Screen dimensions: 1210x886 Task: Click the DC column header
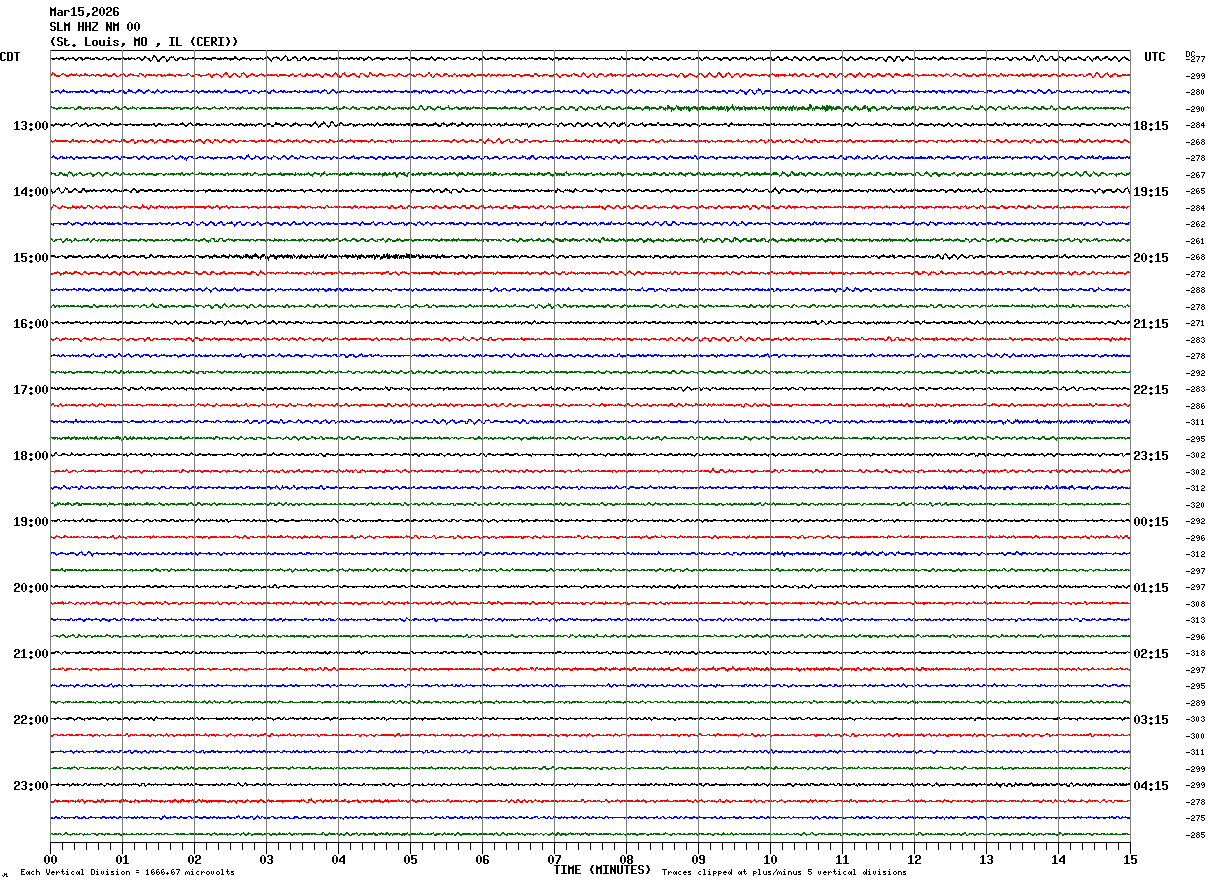point(1190,54)
